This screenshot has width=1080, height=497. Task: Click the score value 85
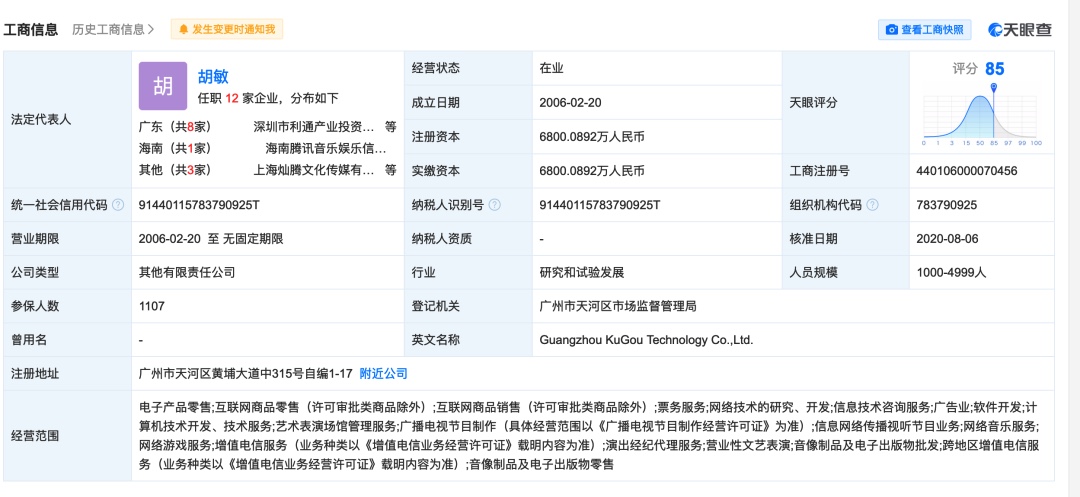(995, 69)
